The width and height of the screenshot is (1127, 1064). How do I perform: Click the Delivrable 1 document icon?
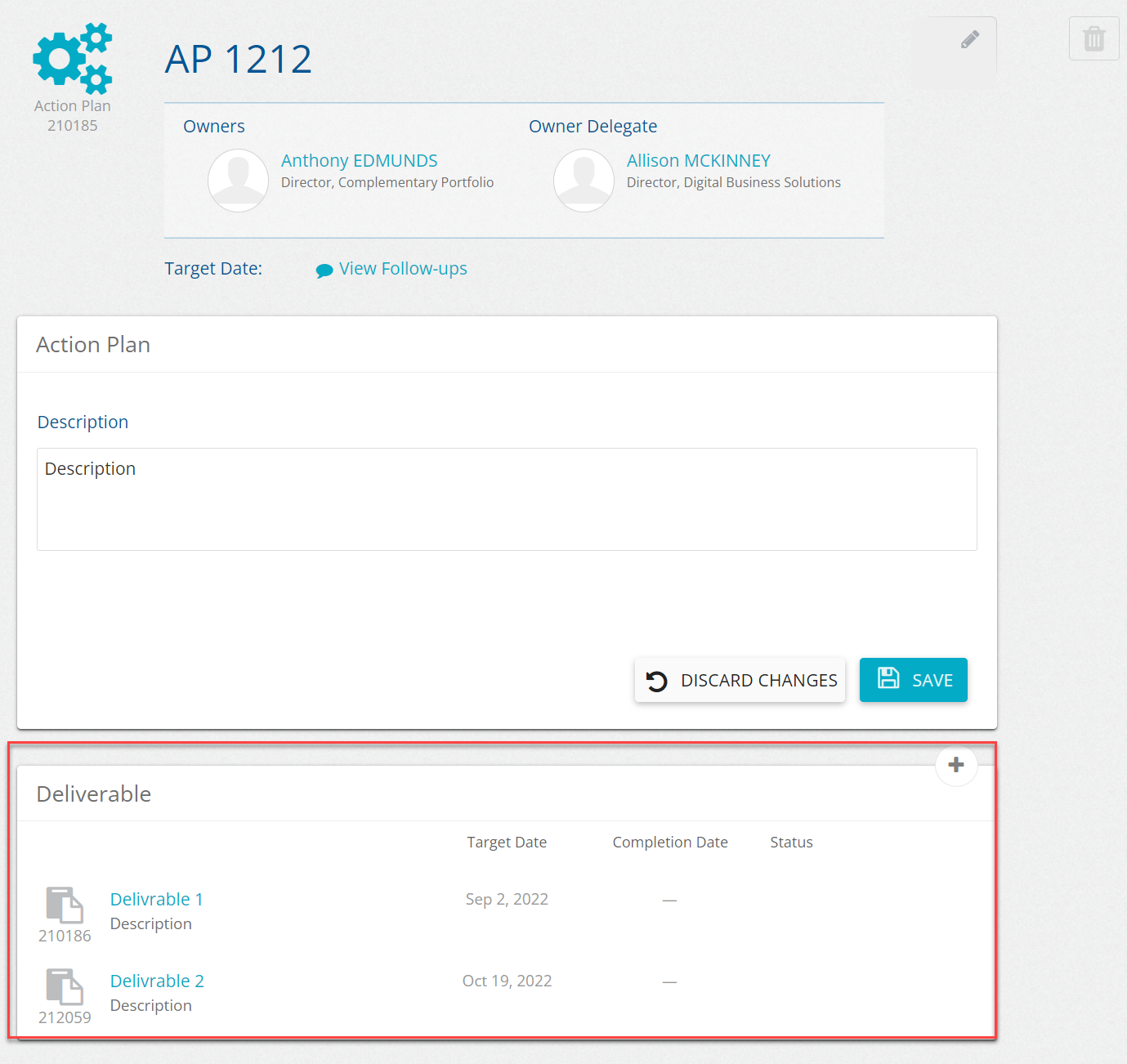coord(65,905)
